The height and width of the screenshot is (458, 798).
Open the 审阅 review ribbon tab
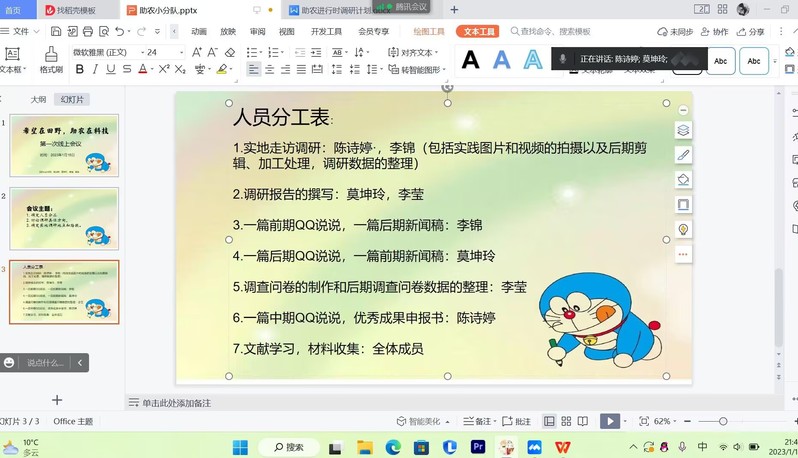tap(258, 32)
